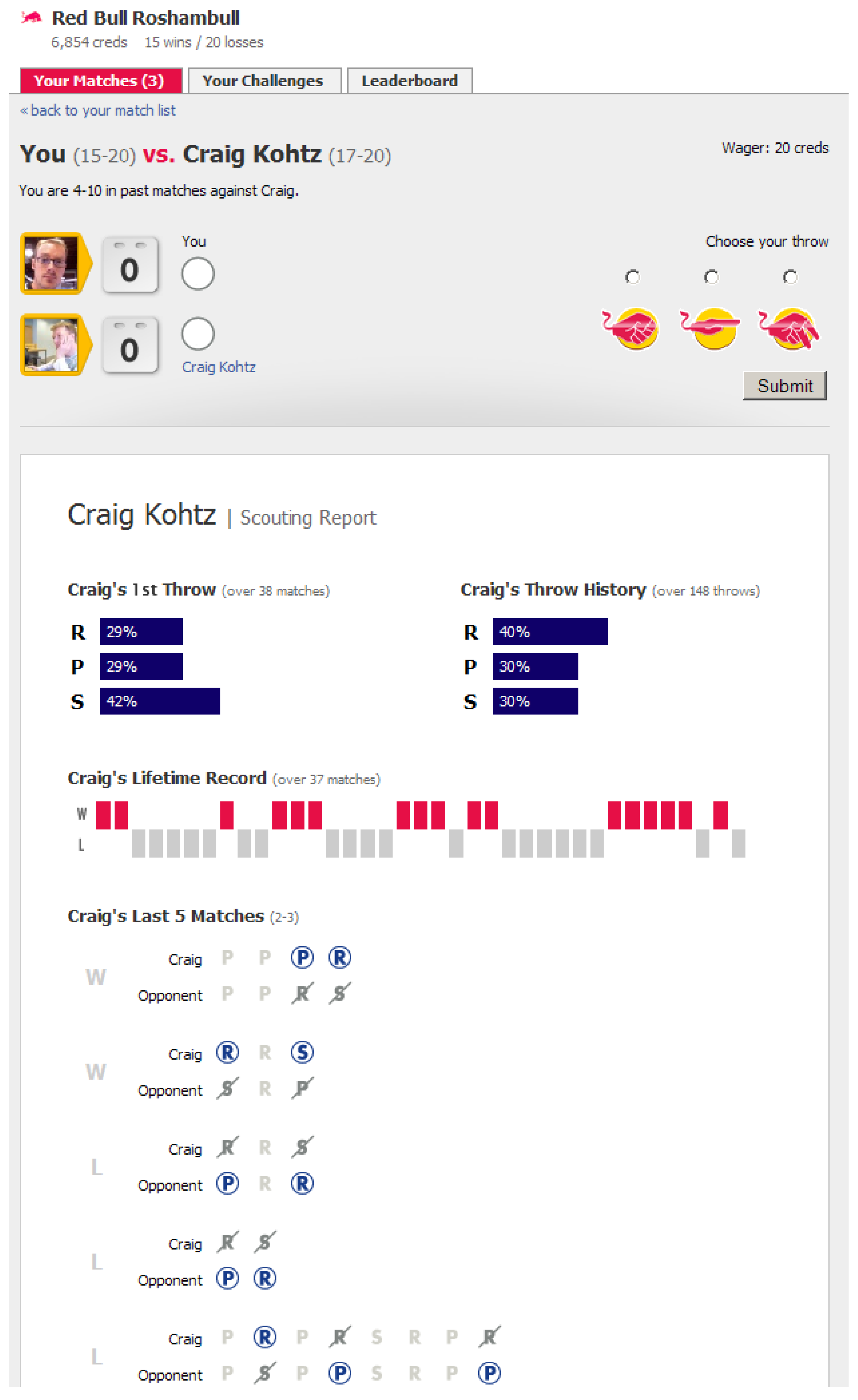Open the Leaderboard tab
The image size is (858, 1400).
409,81
